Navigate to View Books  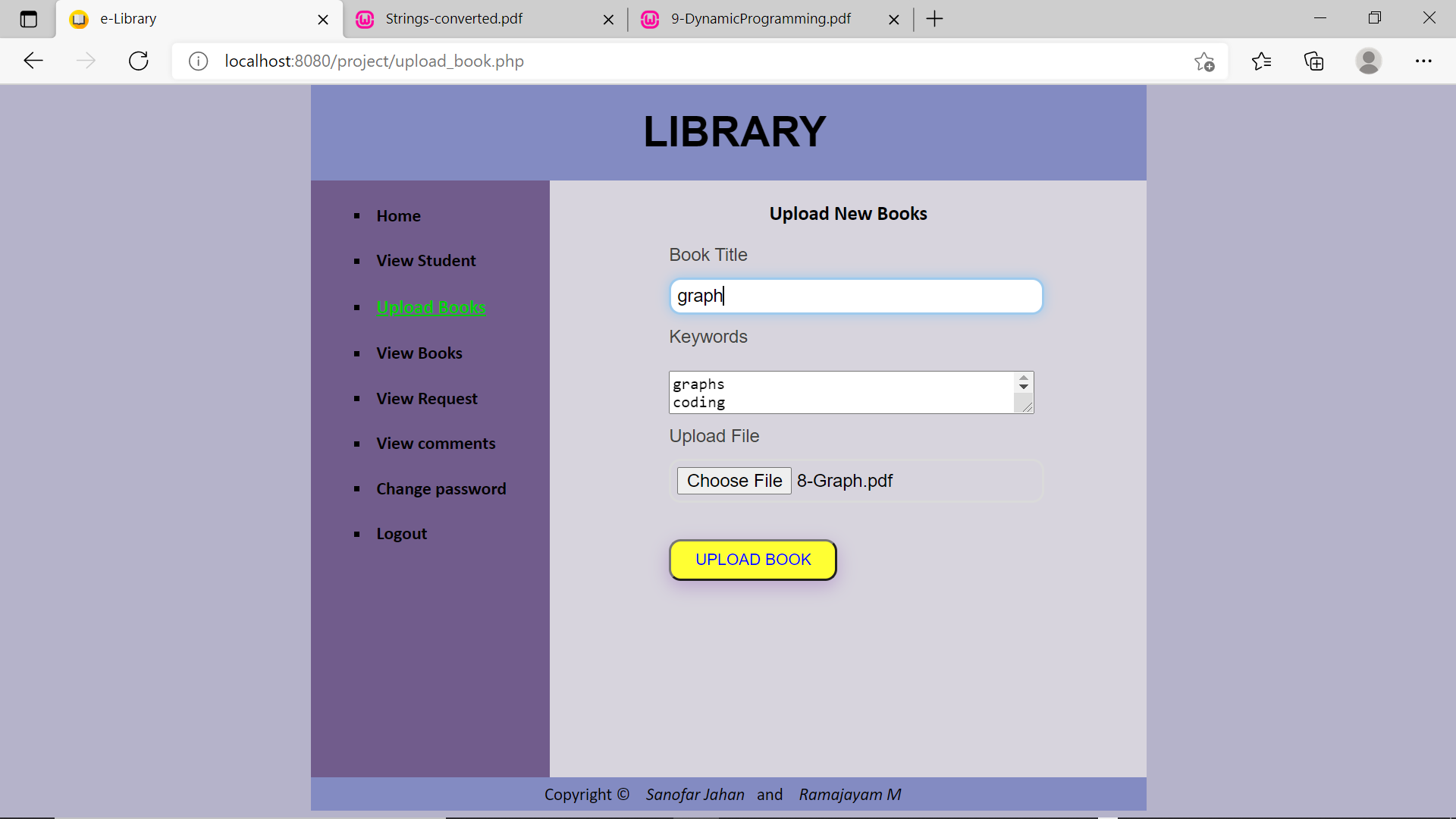pyautogui.click(x=419, y=353)
